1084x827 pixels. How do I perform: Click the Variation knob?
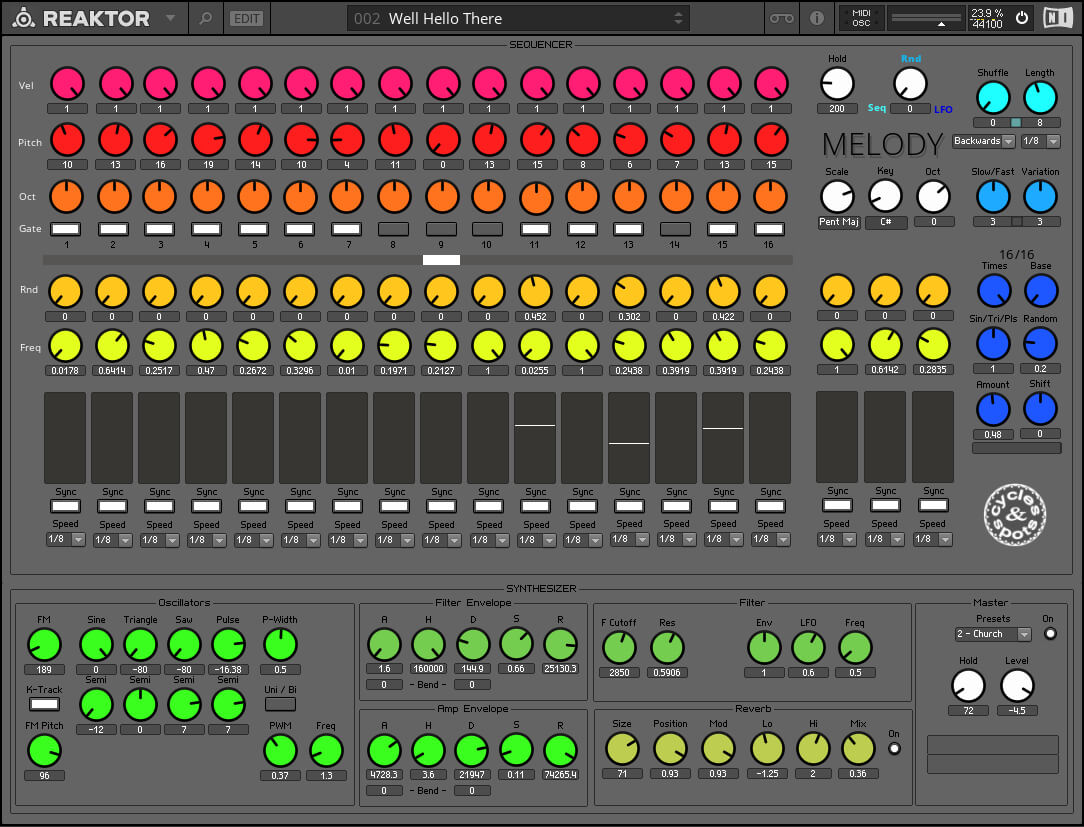[x=1040, y=196]
